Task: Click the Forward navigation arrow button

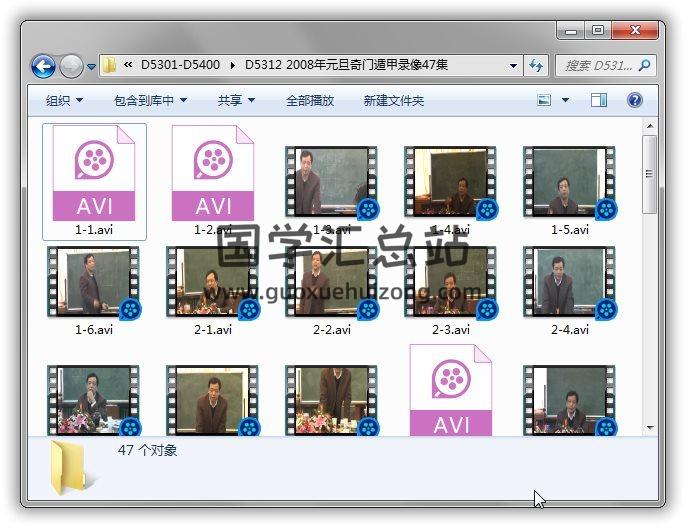Action: pyautogui.click(x=71, y=67)
